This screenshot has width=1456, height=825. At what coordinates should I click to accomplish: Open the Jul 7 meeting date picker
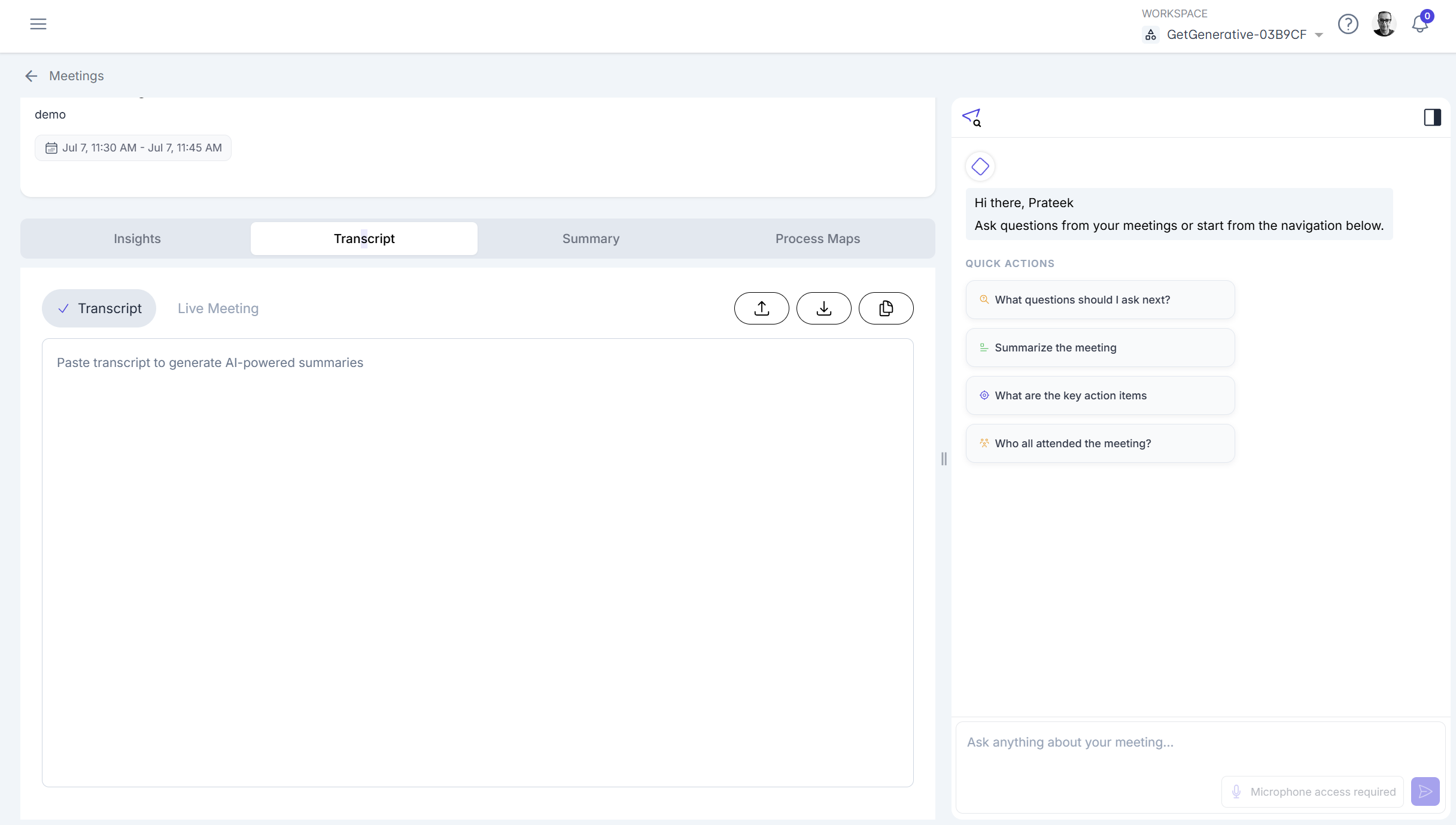point(133,148)
